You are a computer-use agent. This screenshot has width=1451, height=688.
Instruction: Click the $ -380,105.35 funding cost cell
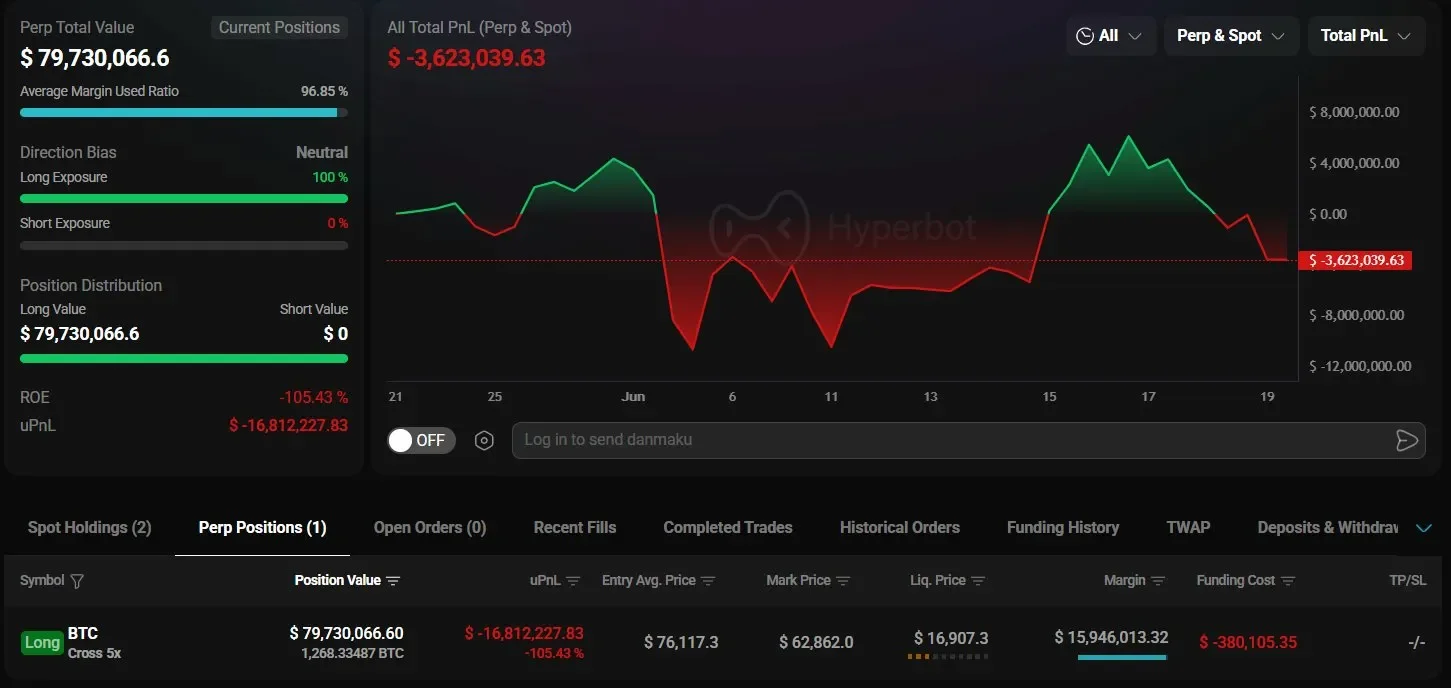click(1247, 642)
